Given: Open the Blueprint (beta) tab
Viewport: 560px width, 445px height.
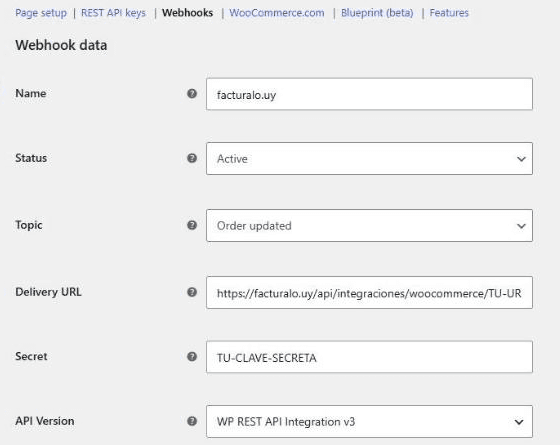Looking at the screenshot, I should coord(377,13).
